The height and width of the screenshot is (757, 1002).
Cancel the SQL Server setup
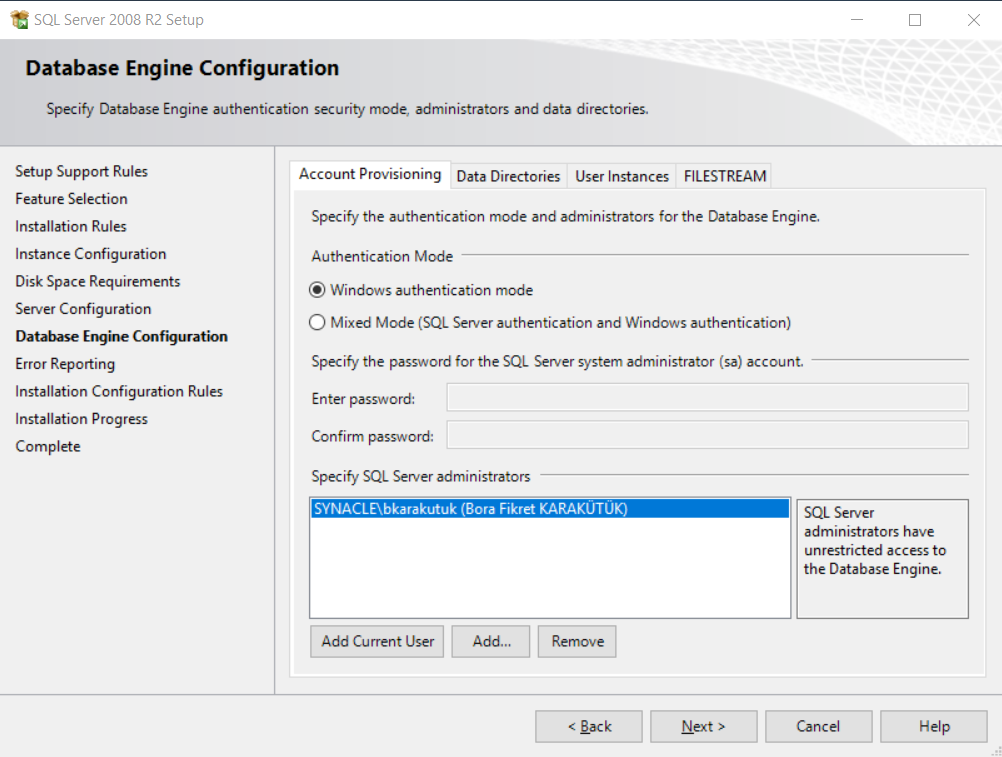(819, 726)
